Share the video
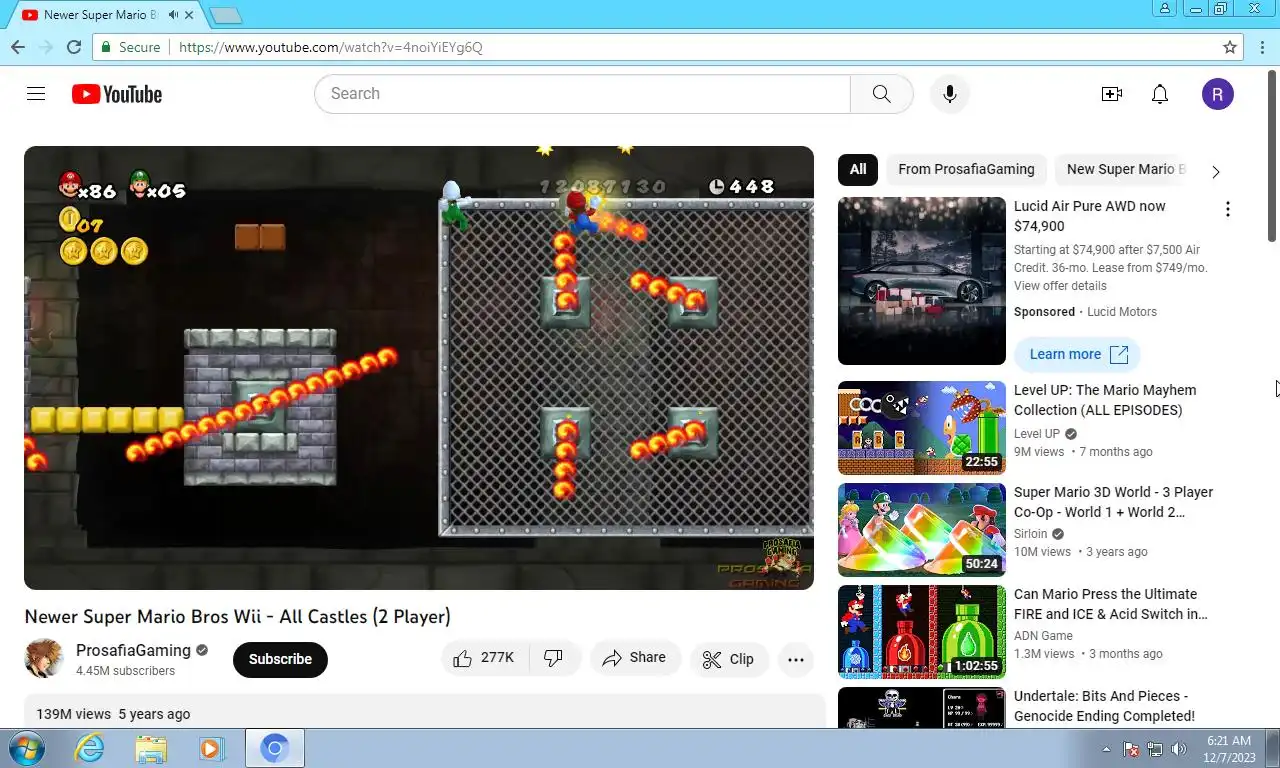 click(x=634, y=658)
